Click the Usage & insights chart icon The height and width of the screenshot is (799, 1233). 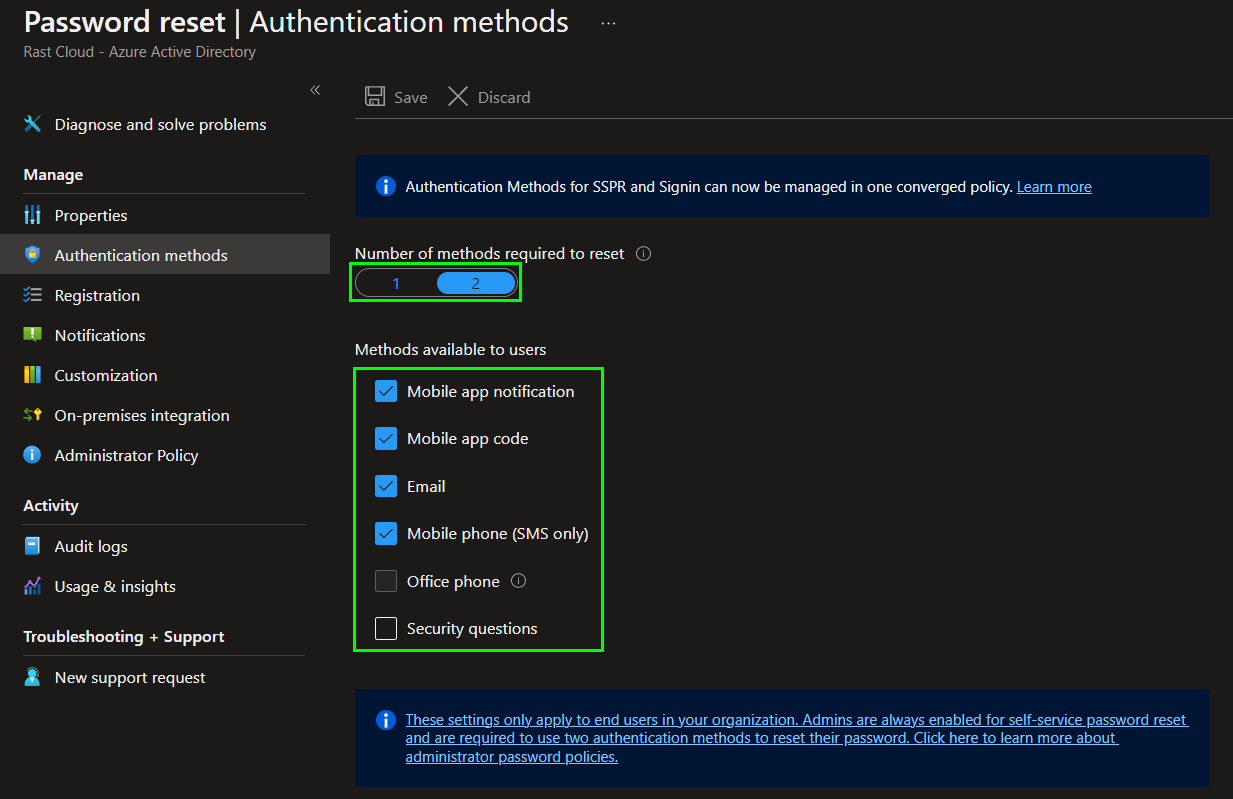pyautogui.click(x=33, y=586)
